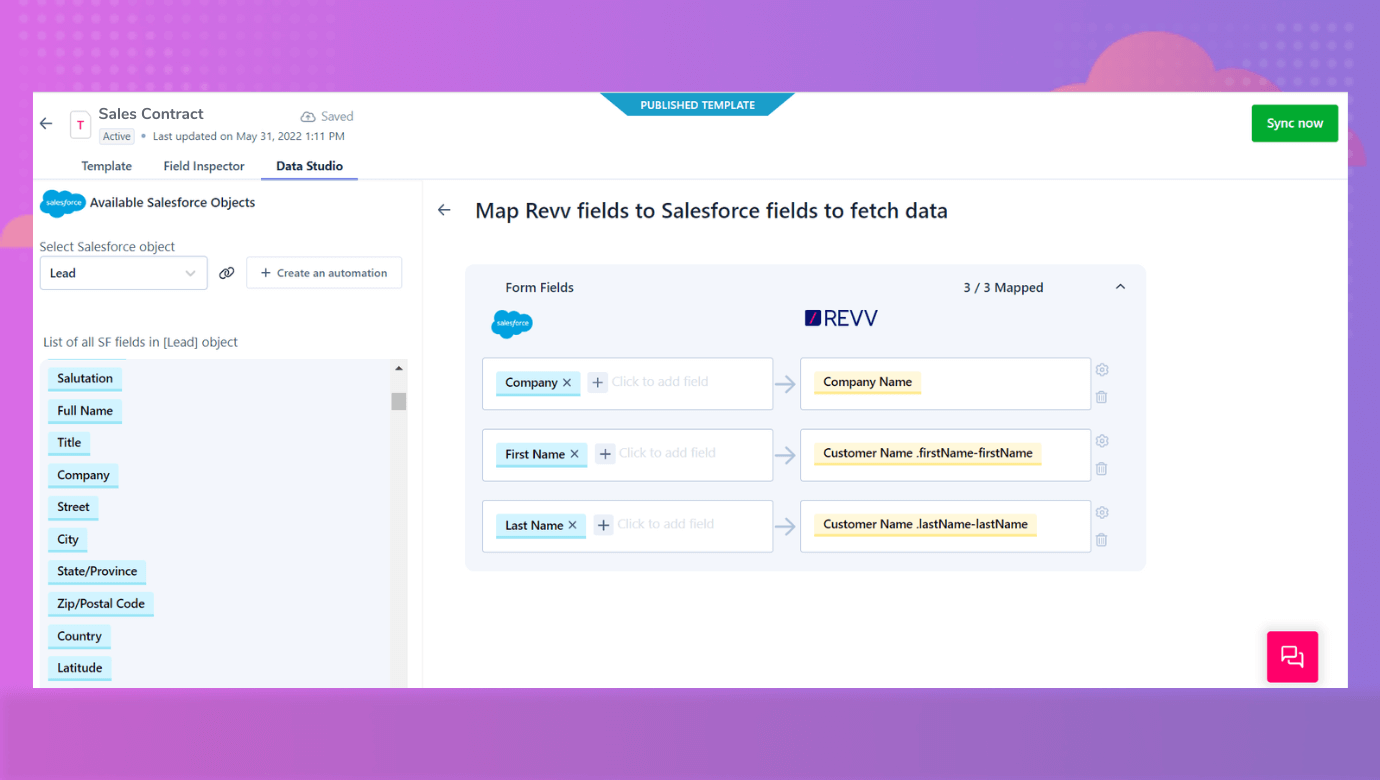Delete the Customer Name firstName mapping
Viewport: 1380px width, 780px height.
(1102, 468)
